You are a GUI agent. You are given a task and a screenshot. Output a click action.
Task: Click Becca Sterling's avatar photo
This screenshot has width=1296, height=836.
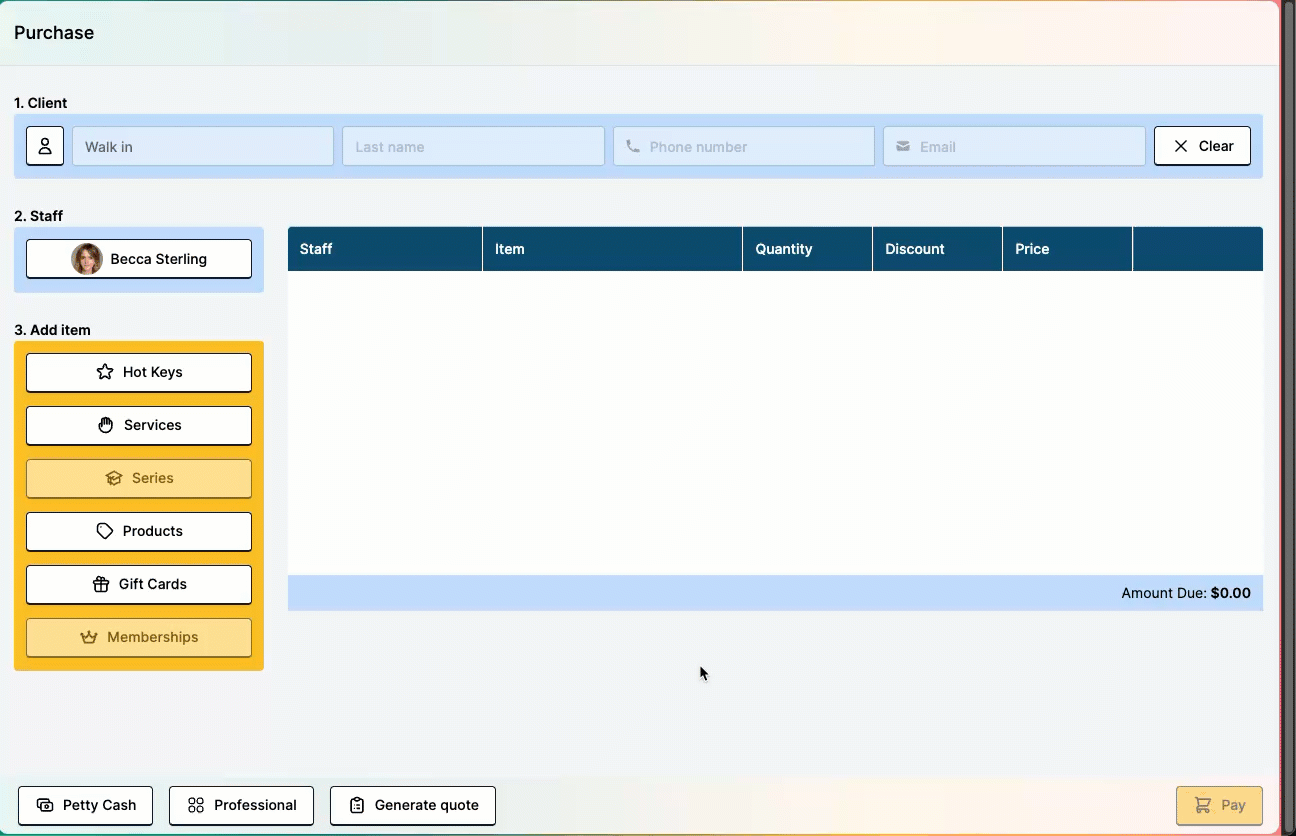tap(87, 259)
